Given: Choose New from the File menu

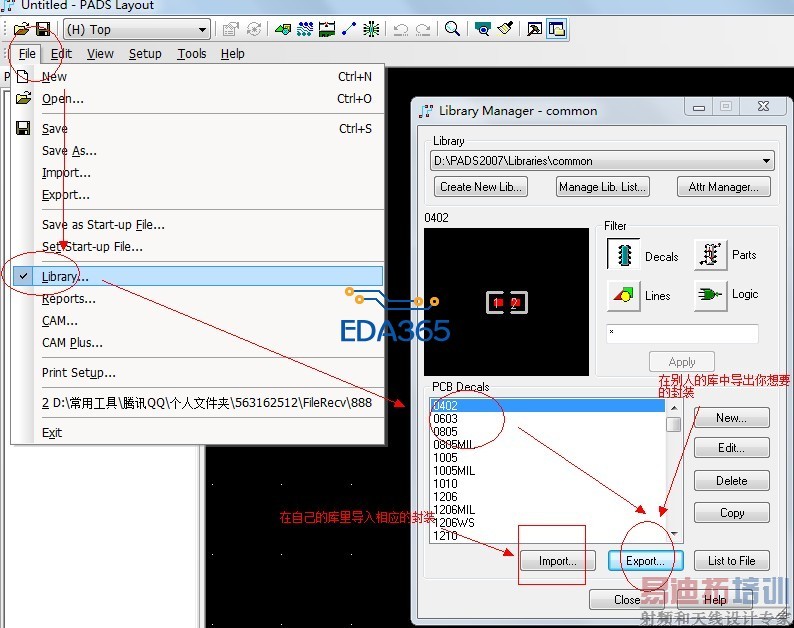Looking at the screenshot, I should pyautogui.click(x=197, y=77).
